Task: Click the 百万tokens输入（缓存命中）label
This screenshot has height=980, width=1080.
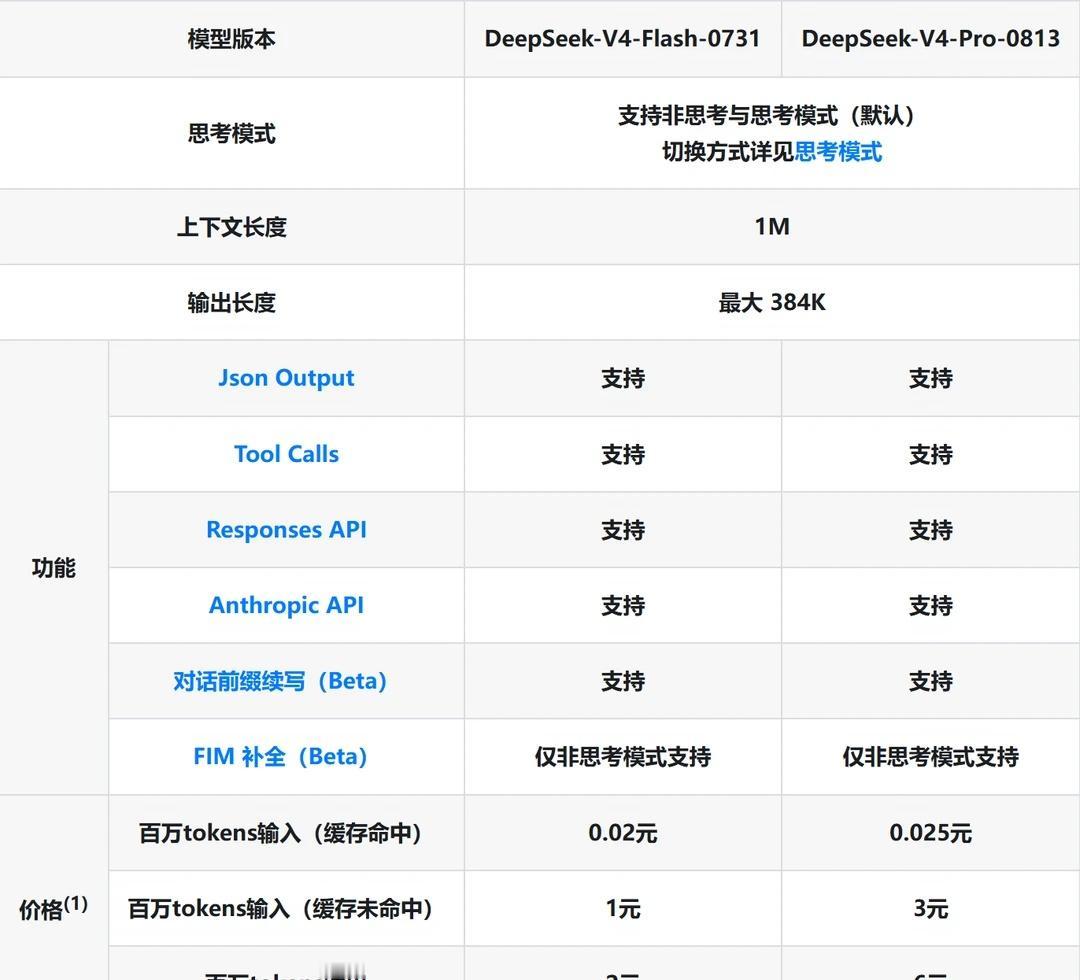Action: point(280,833)
